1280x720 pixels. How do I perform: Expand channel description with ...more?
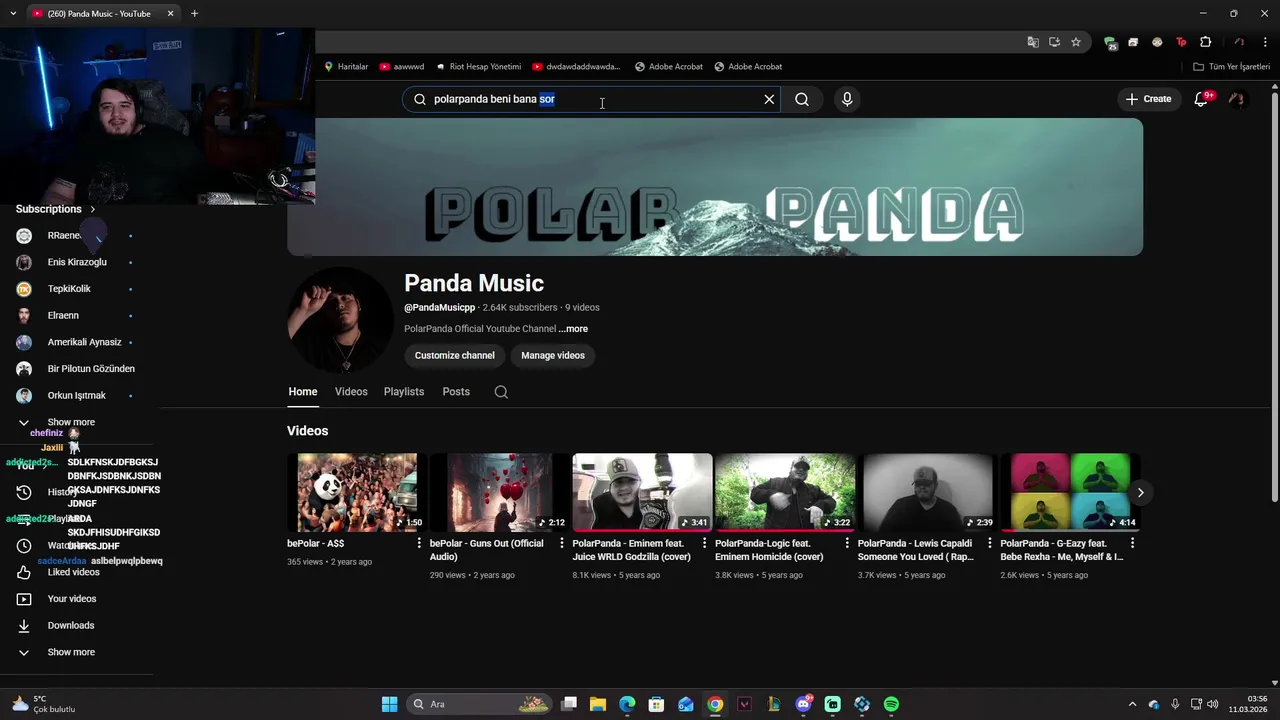(x=573, y=329)
